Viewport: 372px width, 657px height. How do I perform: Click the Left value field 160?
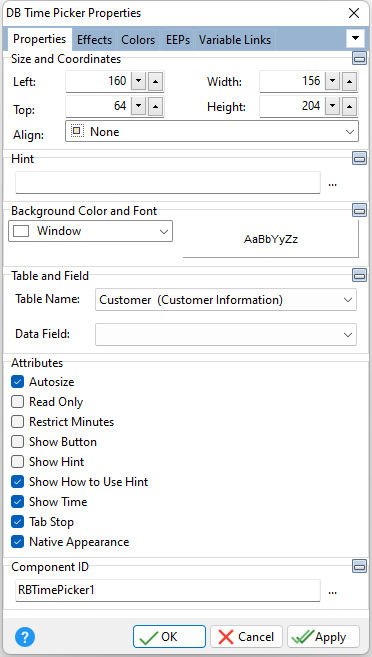coord(98,81)
